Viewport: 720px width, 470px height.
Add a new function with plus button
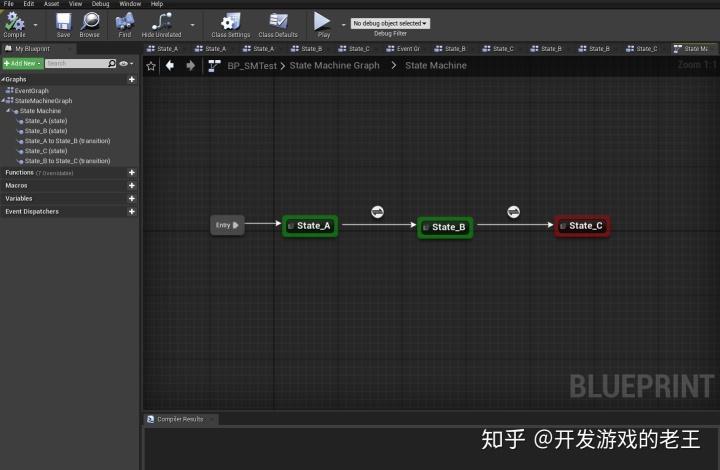pos(132,173)
